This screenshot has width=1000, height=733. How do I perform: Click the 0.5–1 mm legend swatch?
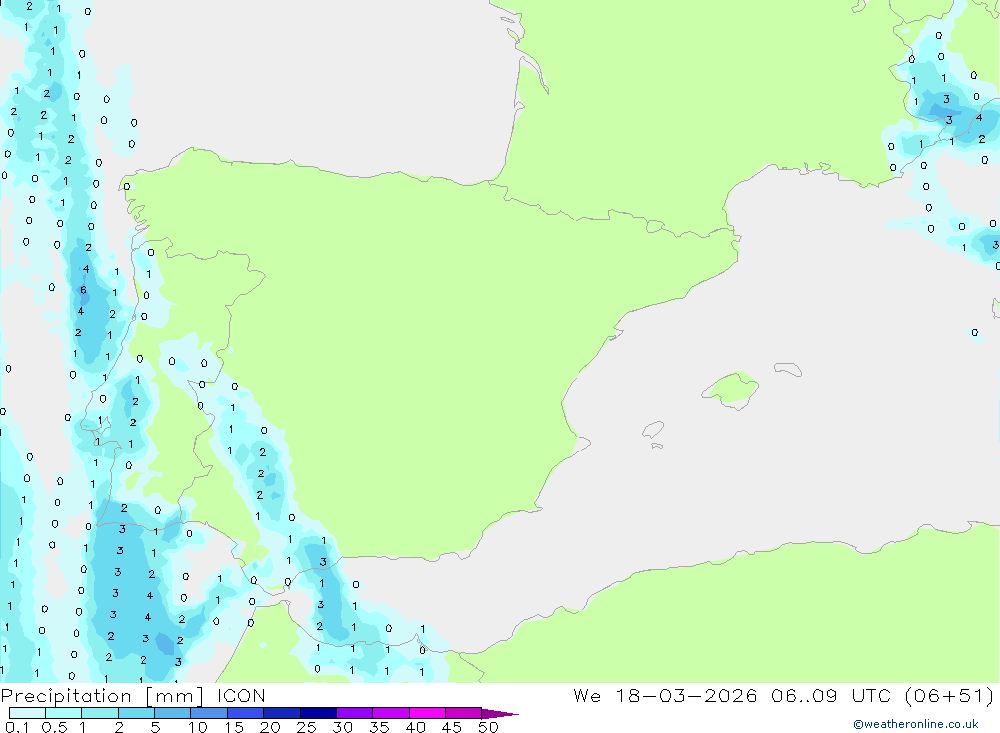(64, 713)
